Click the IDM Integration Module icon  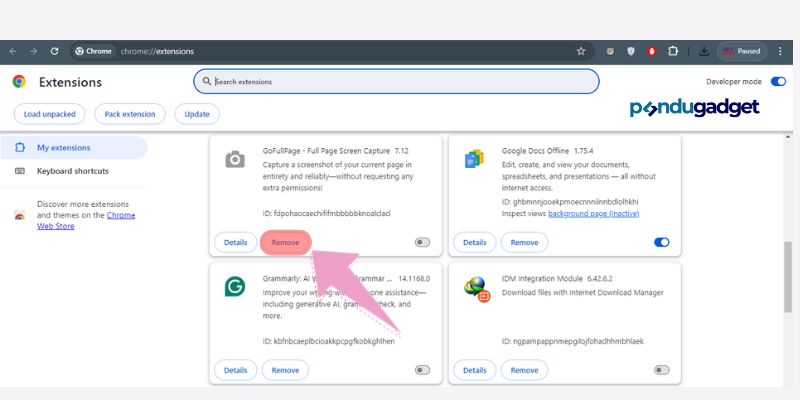[x=477, y=289]
